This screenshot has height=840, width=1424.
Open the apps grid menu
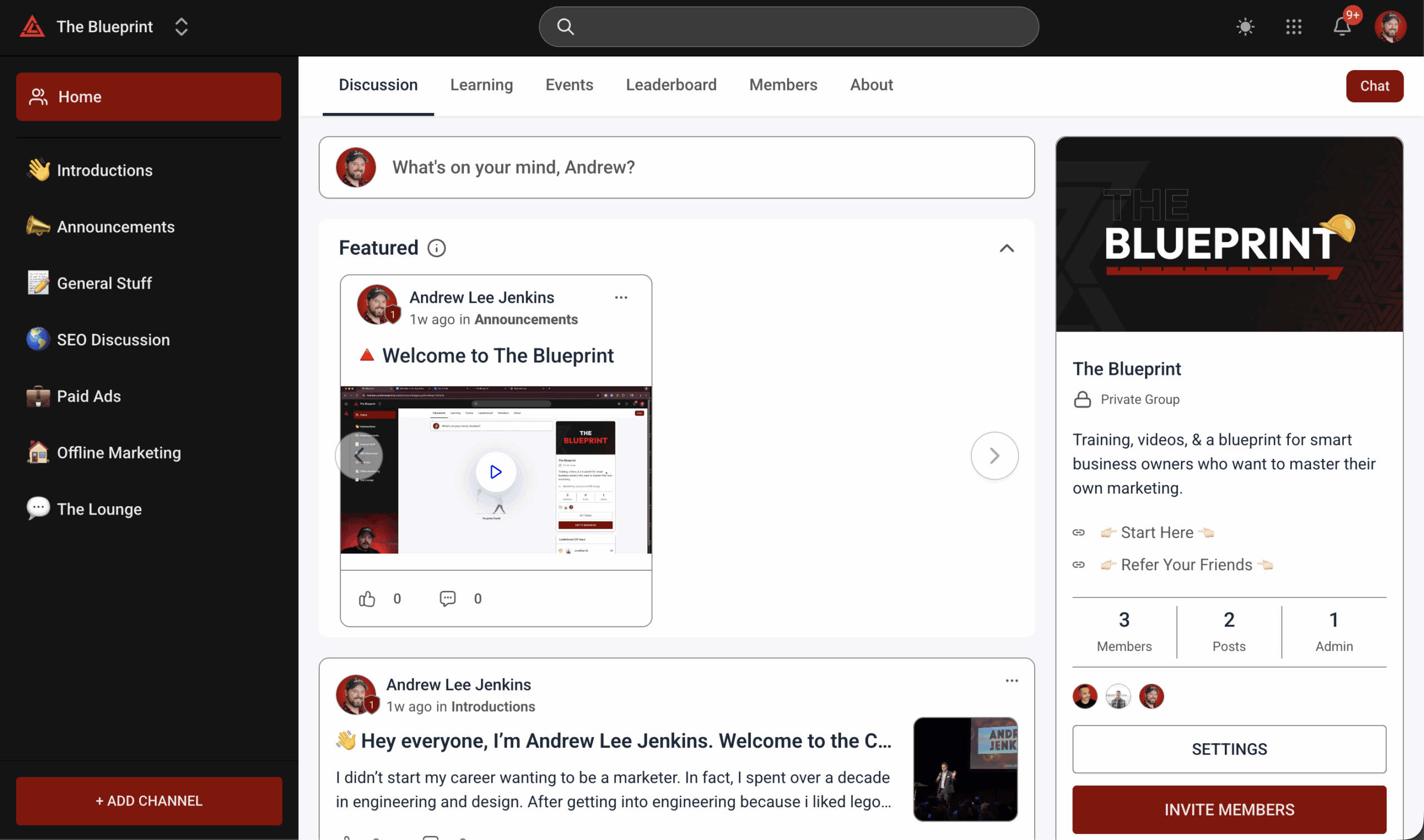coord(1293,27)
